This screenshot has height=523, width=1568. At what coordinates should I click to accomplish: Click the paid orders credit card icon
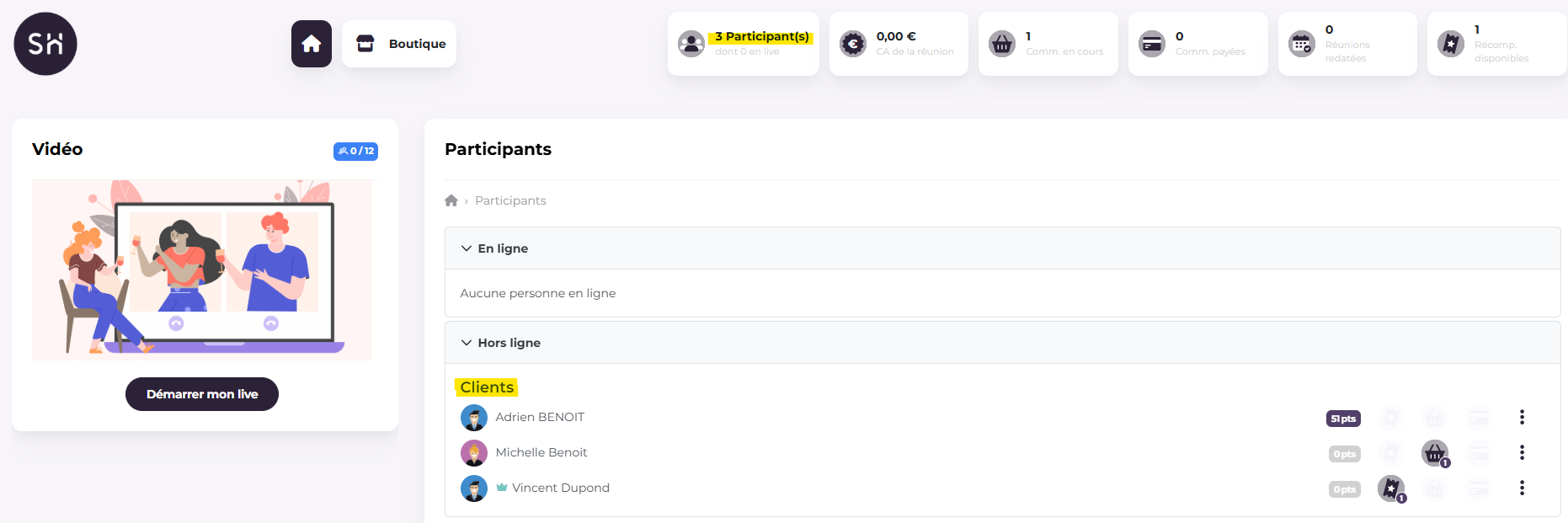[x=1152, y=44]
